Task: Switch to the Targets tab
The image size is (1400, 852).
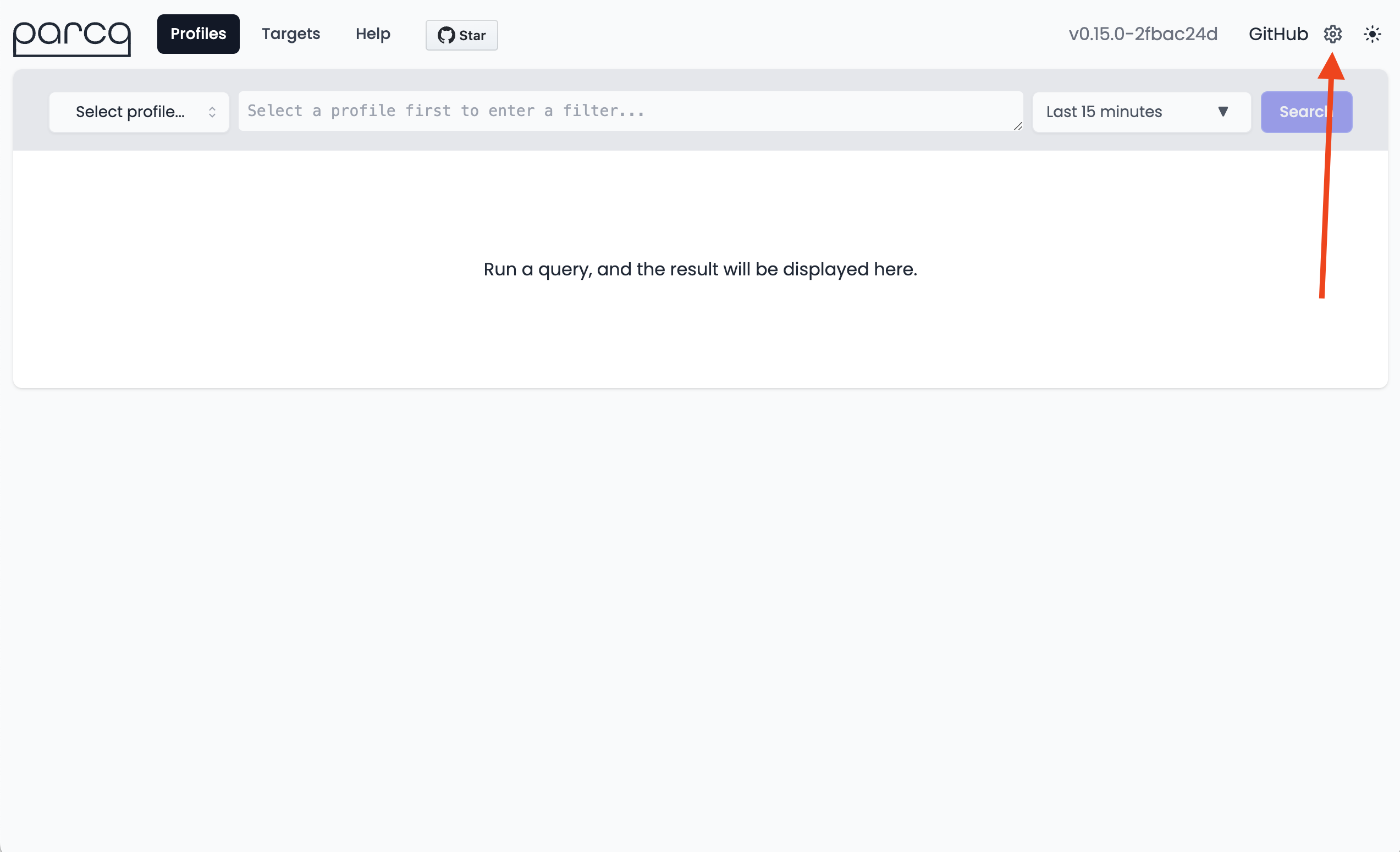Action: click(291, 34)
